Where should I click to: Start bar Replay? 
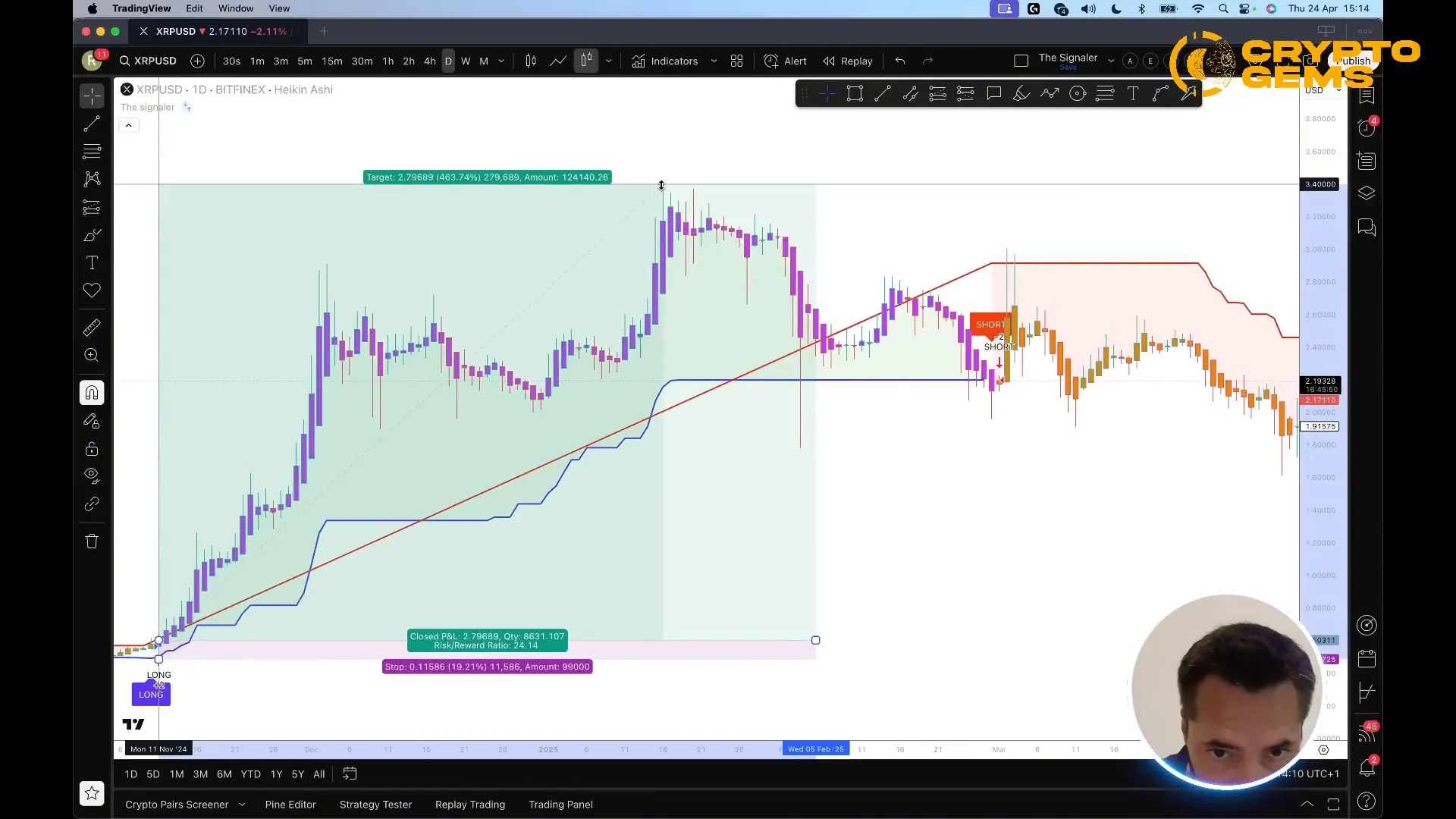[x=848, y=61]
